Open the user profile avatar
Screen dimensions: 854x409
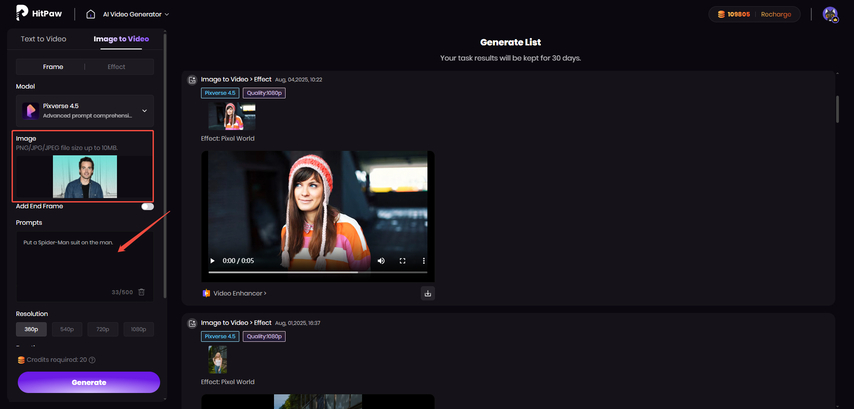pos(829,14)
